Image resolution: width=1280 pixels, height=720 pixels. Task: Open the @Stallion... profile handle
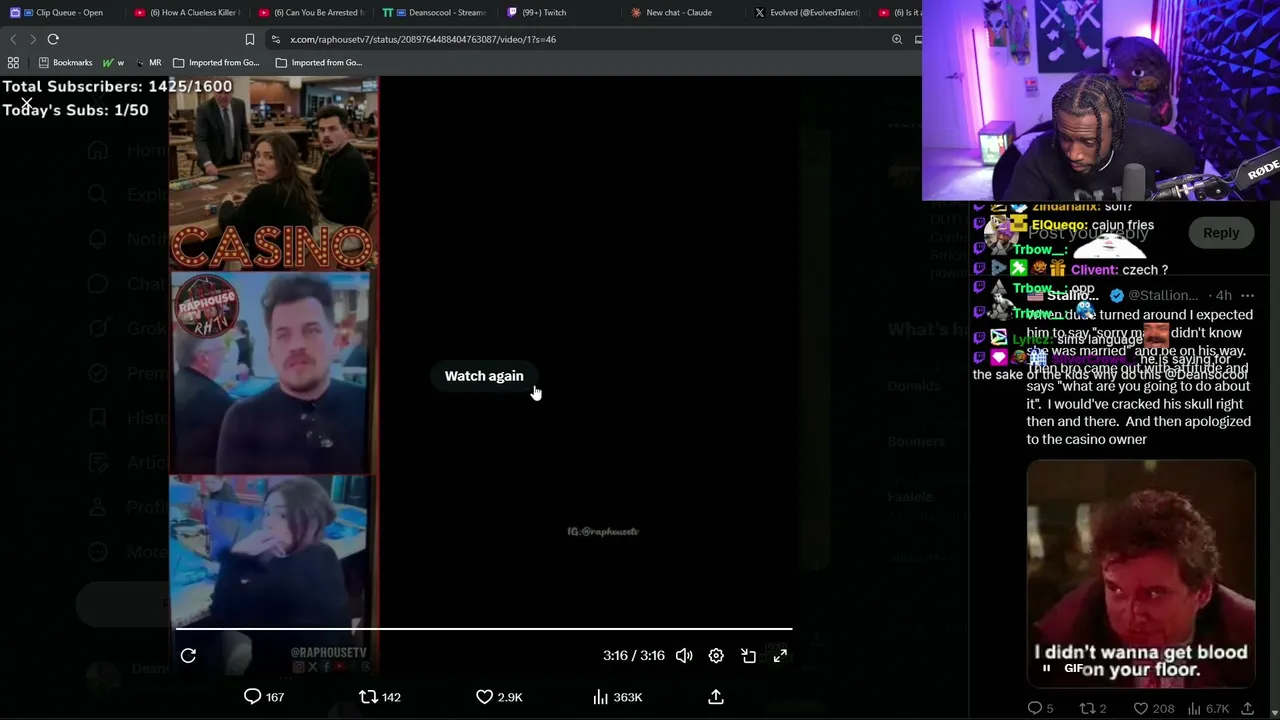tap(1163, 296)
